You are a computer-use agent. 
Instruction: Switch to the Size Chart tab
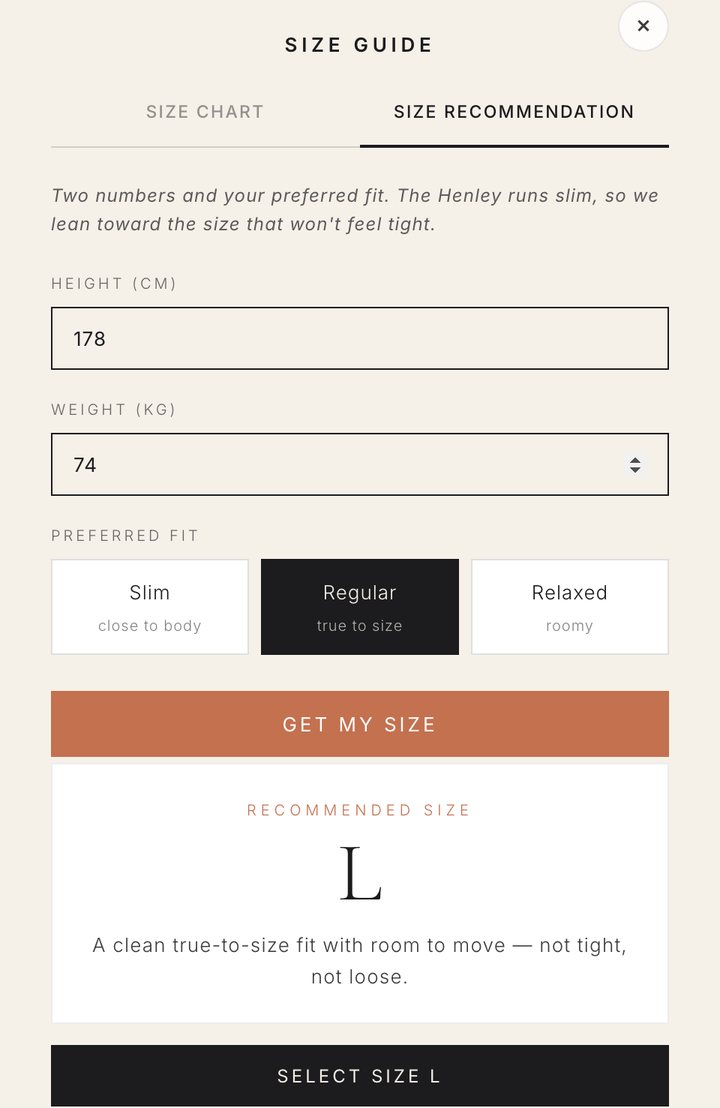[205, 112]
